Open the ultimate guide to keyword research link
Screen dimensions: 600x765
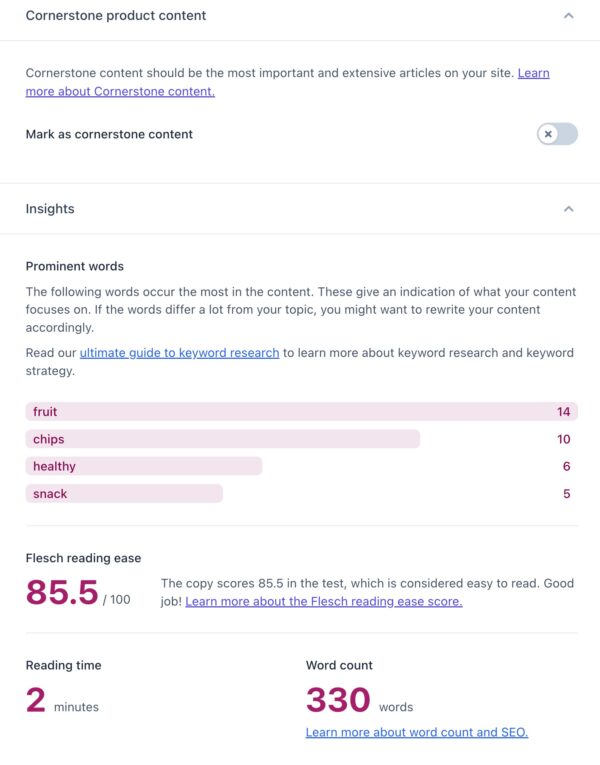[179, 353]
